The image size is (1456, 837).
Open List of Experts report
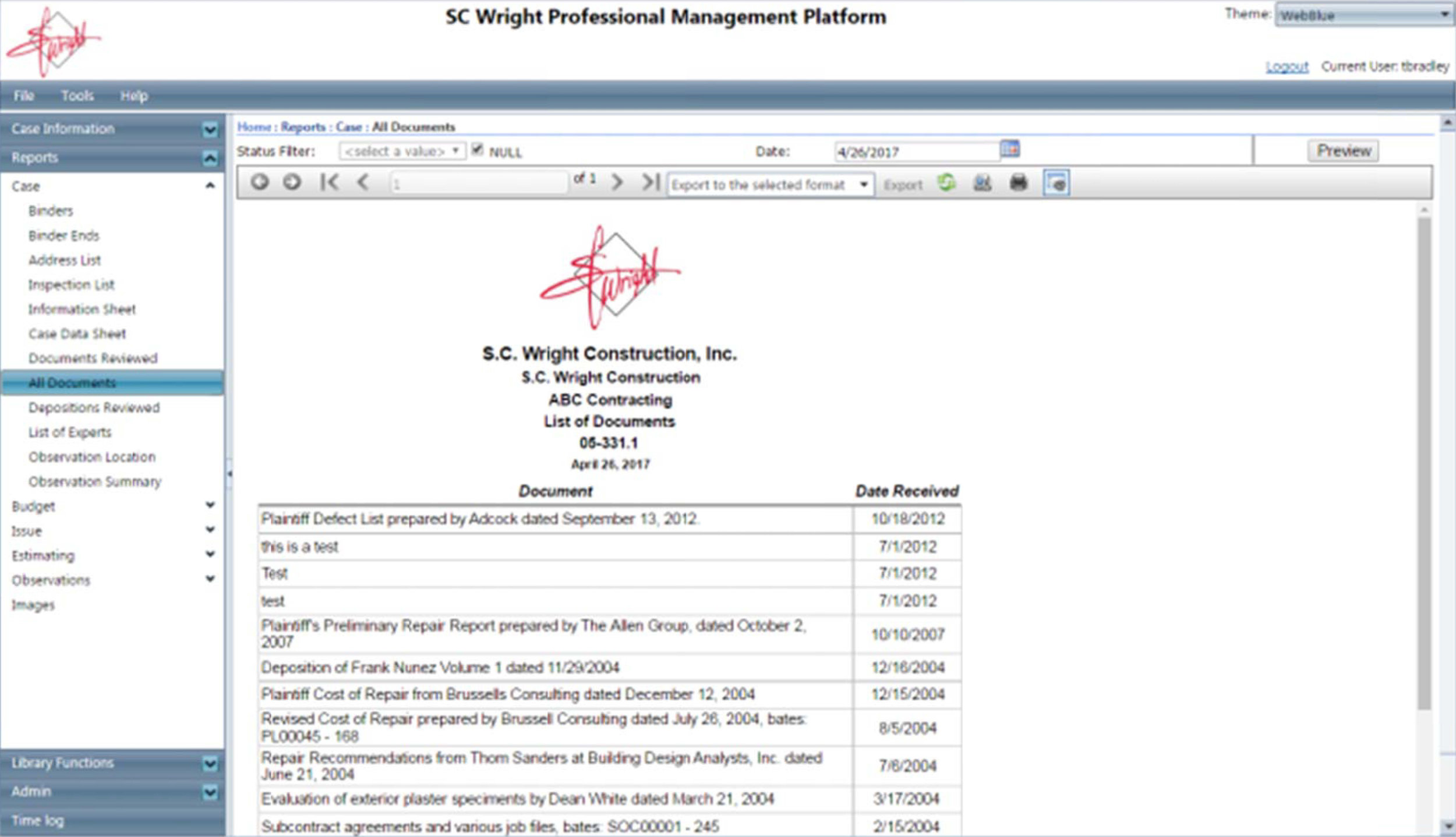tap(70, 432)
